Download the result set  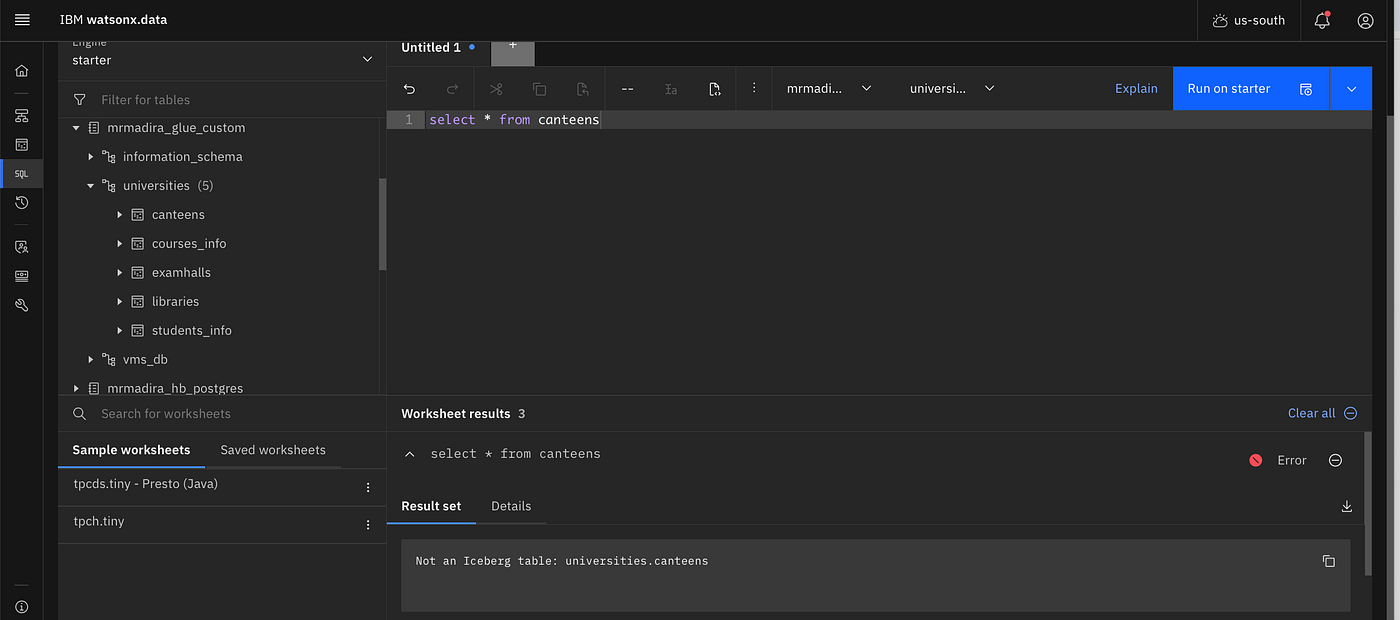[1346, 506]
